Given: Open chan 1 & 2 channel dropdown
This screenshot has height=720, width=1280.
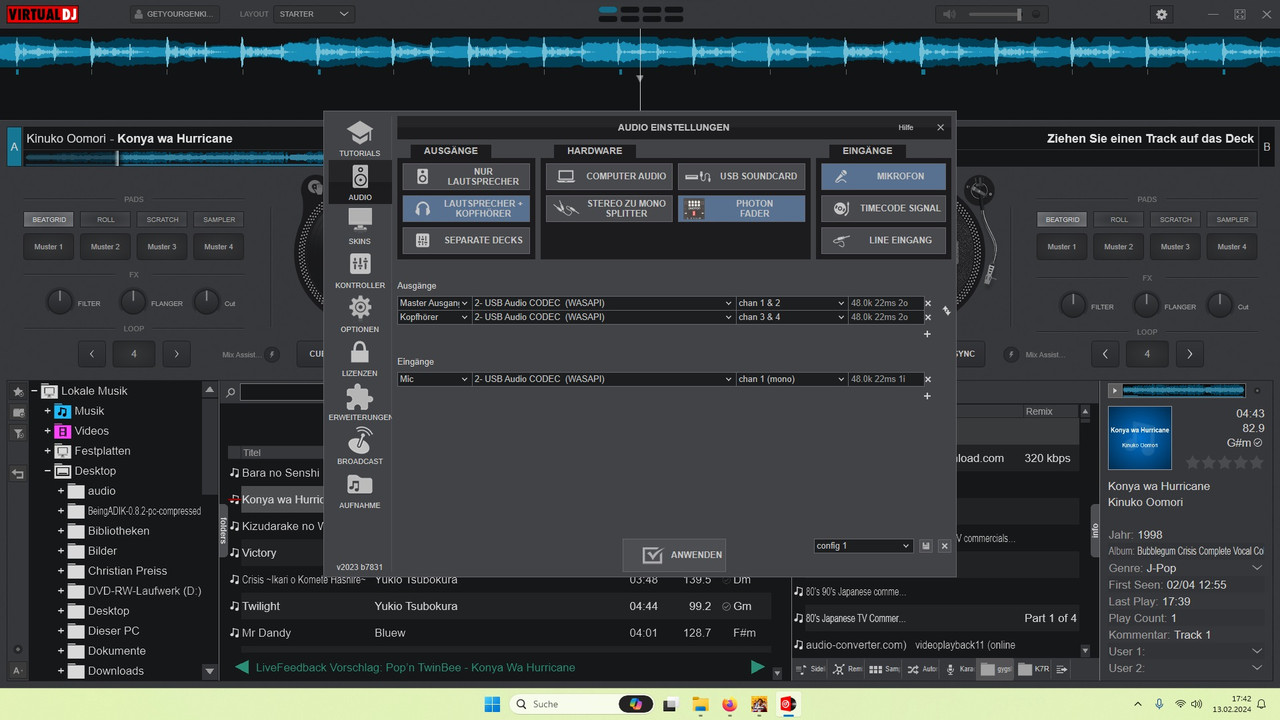Looking at the screenshot, I should pyautogui.click(x=792, y=303).
